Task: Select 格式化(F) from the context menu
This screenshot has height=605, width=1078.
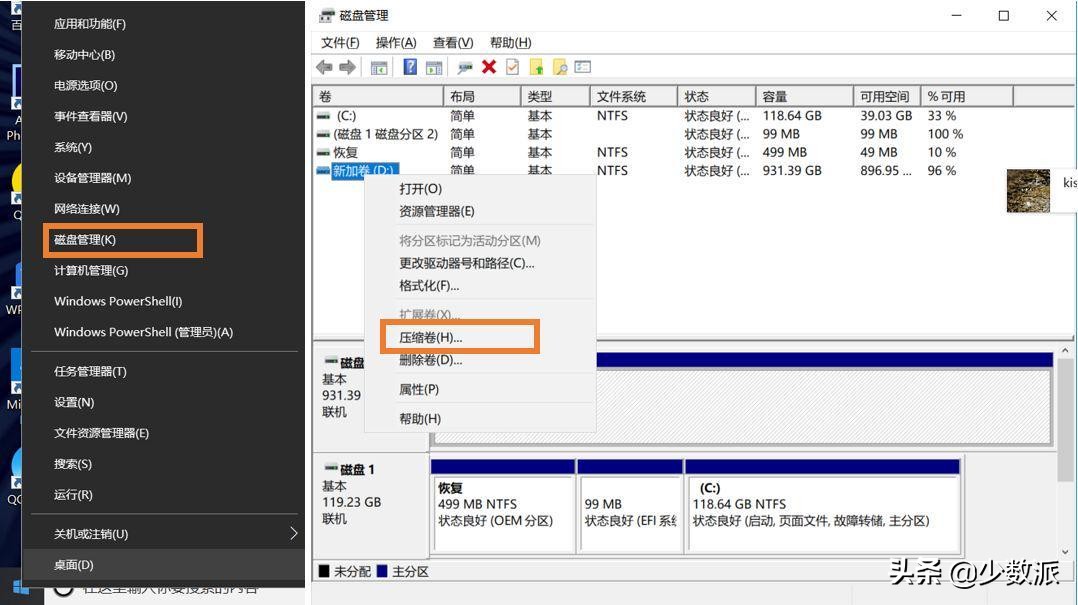Action: [x=428, y=285]
